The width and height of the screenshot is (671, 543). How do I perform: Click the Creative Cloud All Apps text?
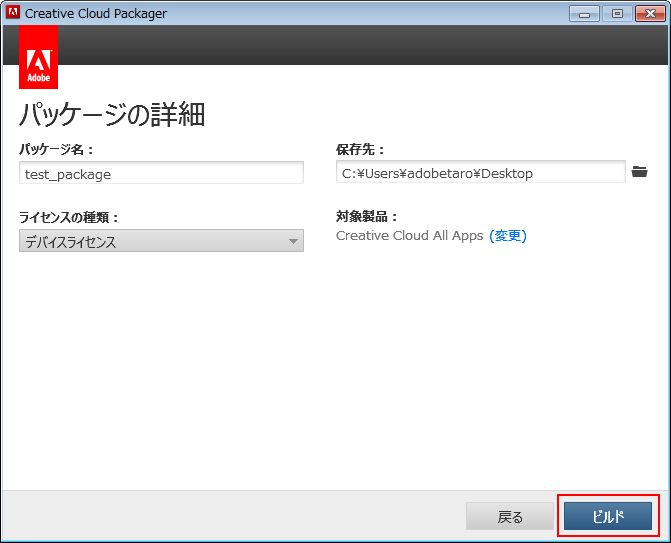click(x=410, y=235)
